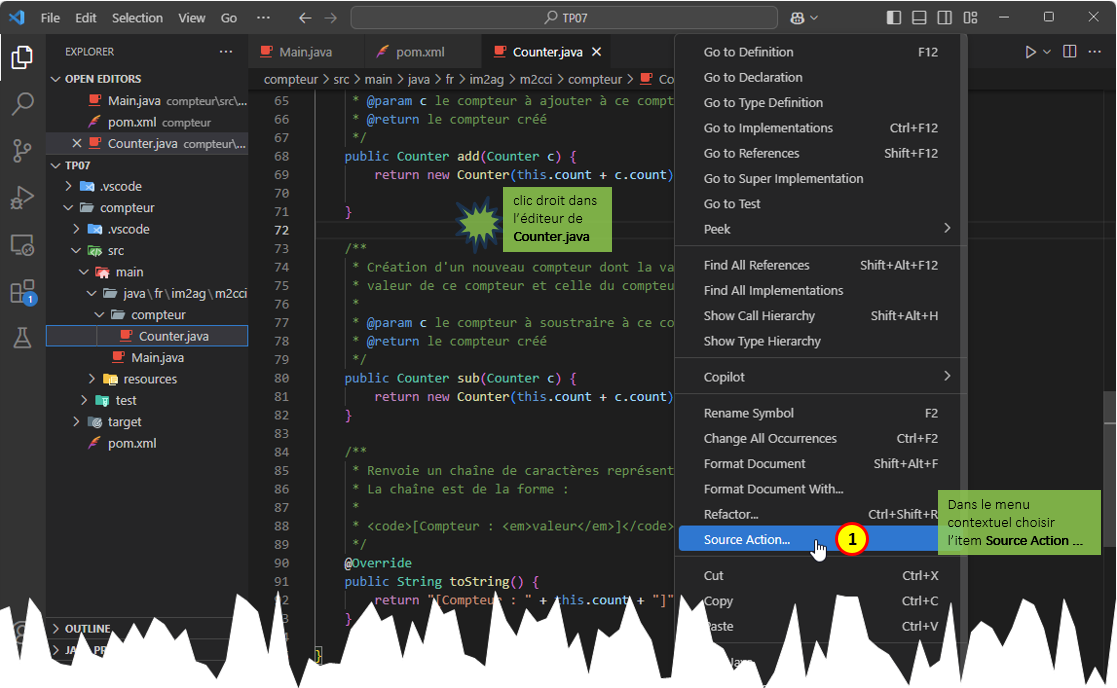This screenshot has height=688, width=1117.
Task: Open the Selection menu
Action: point(137,18)
